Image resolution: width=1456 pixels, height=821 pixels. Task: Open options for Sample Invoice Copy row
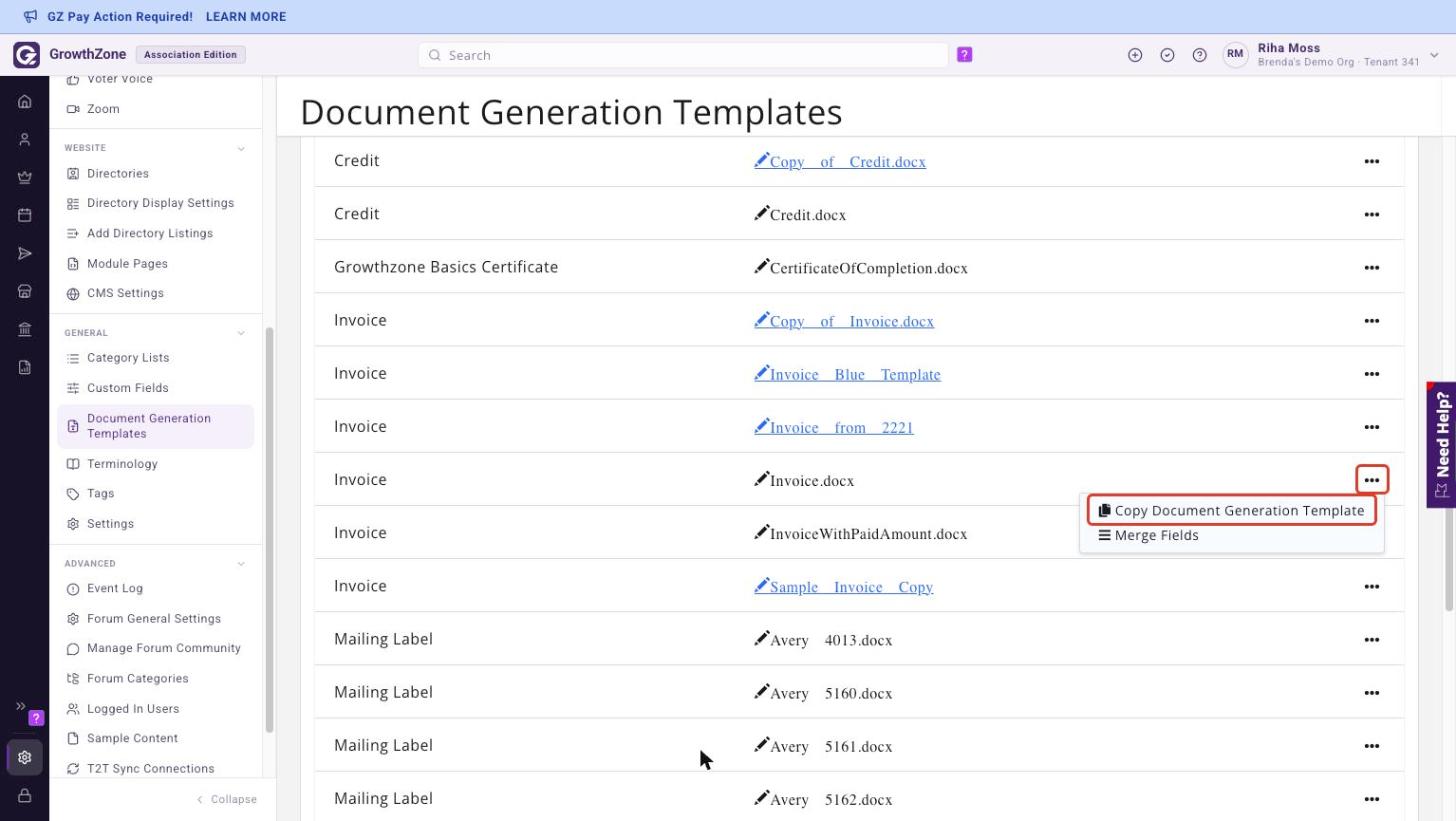tap(1372, 586)
